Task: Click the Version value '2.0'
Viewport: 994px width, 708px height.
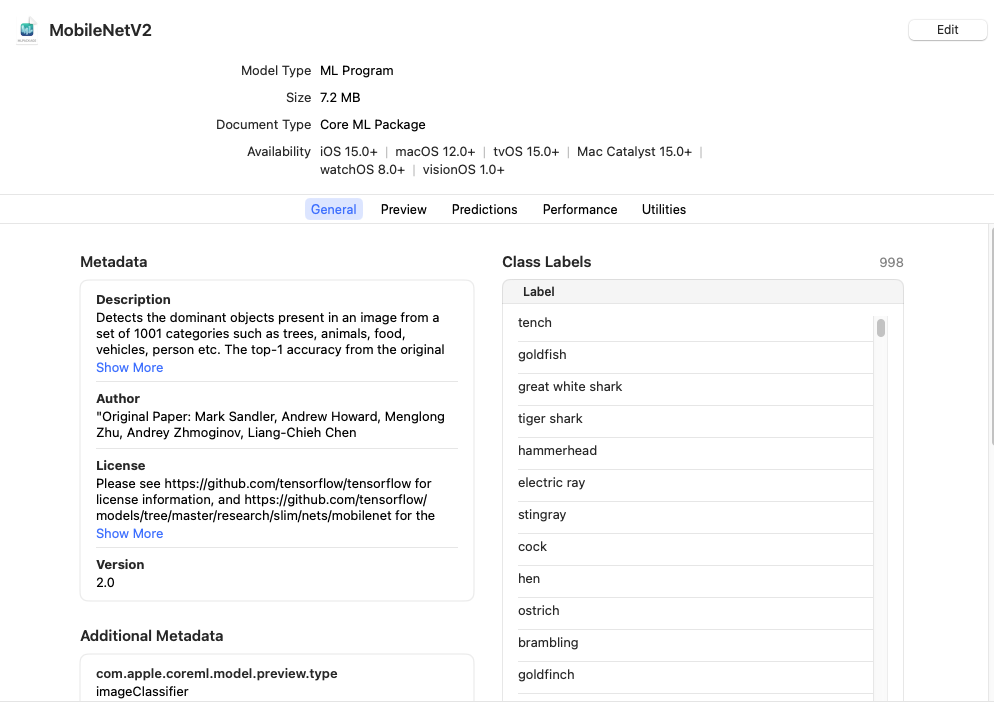Action: 105,582
